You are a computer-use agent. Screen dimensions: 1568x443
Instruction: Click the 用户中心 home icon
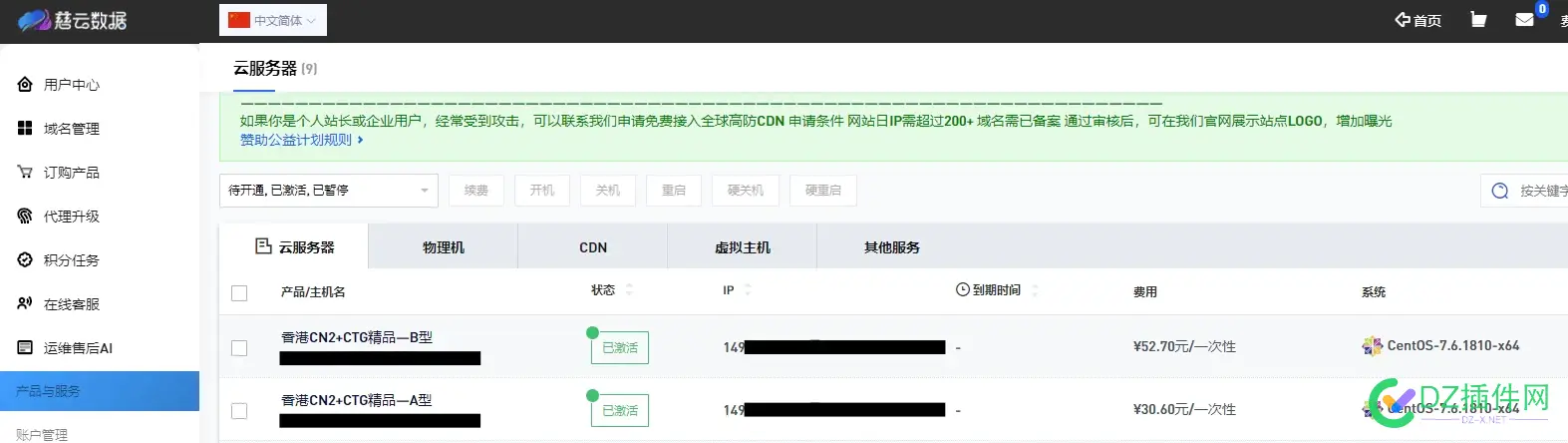click(25, 84)
